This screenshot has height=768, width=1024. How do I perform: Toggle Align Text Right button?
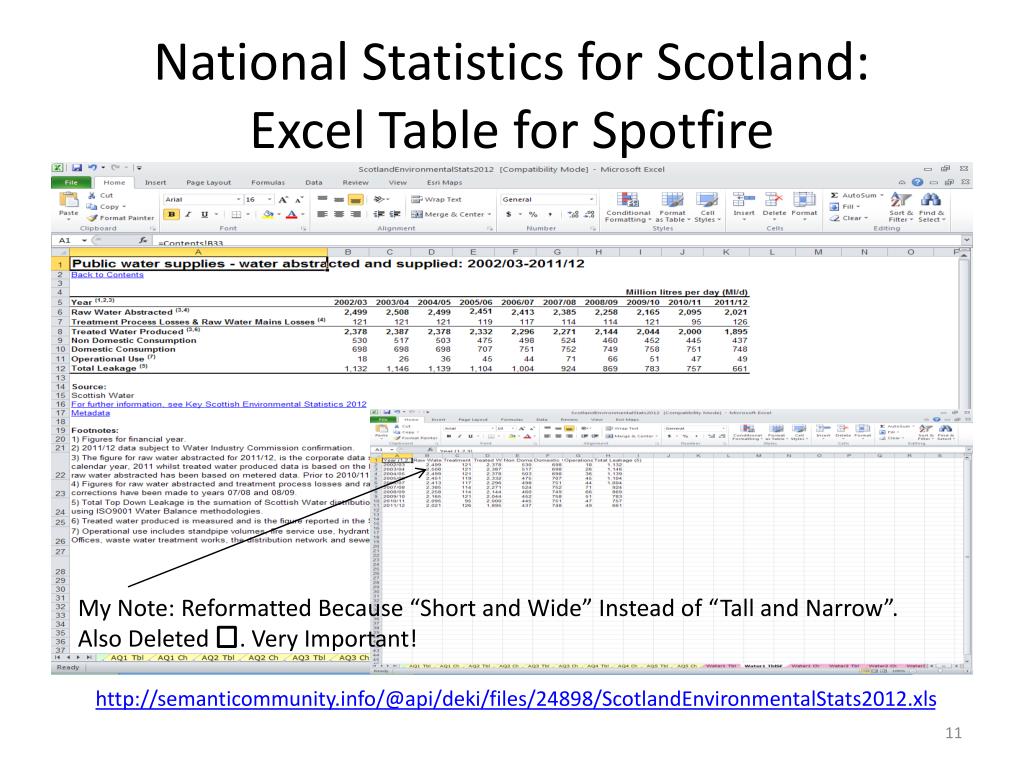pyautogui.click(x=355, y=214)
